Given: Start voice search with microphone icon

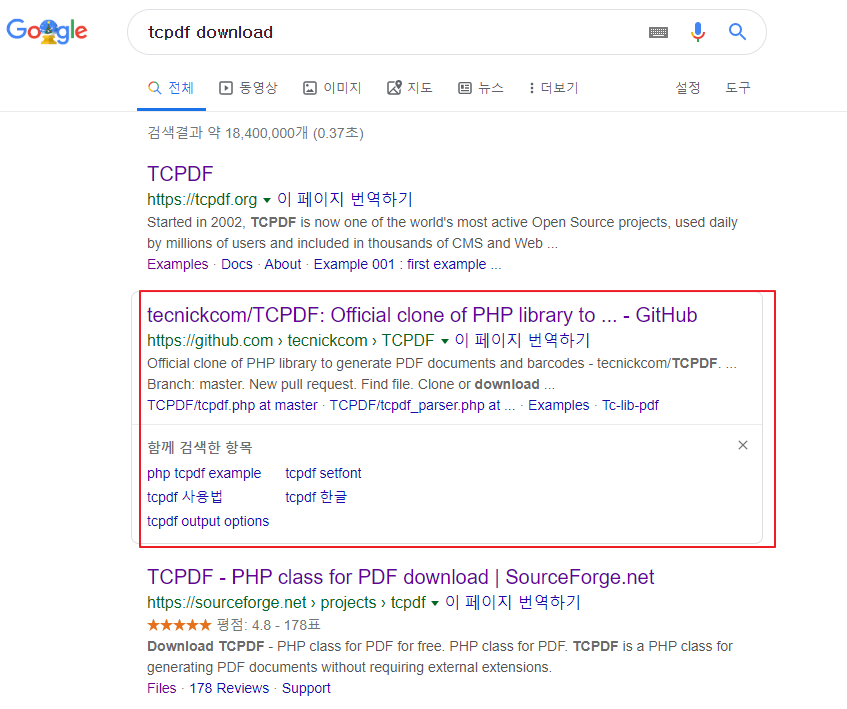Looking at the screenshot, I should click(x=697, y=32).
